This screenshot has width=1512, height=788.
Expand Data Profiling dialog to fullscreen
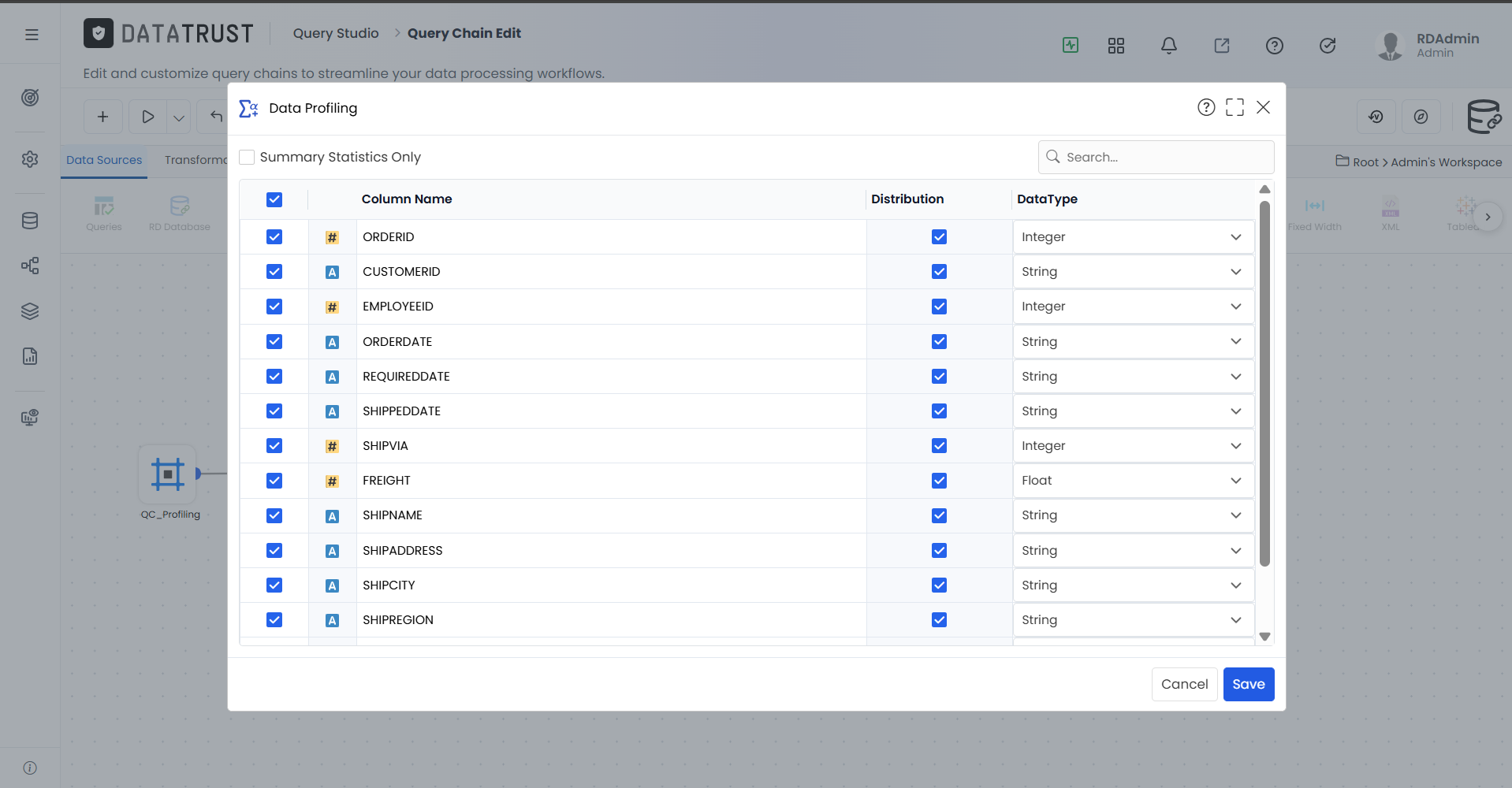[x=1235, y=107]
